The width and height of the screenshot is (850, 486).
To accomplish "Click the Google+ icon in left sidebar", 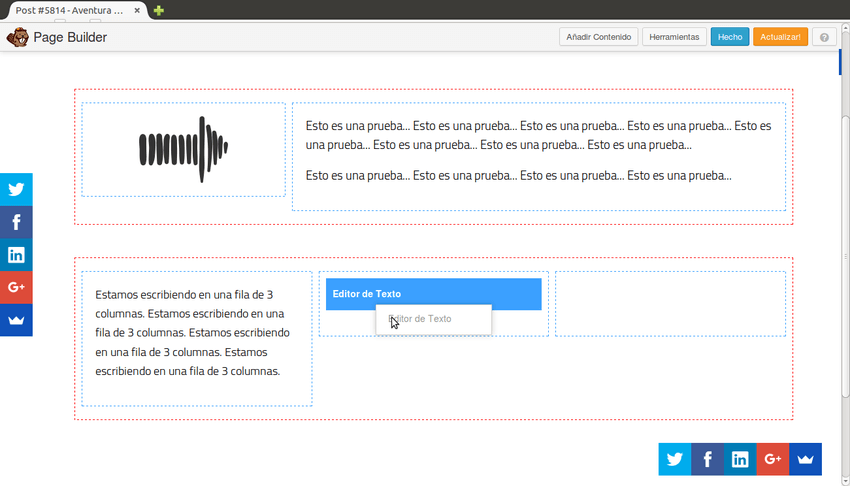I will 16,287.
